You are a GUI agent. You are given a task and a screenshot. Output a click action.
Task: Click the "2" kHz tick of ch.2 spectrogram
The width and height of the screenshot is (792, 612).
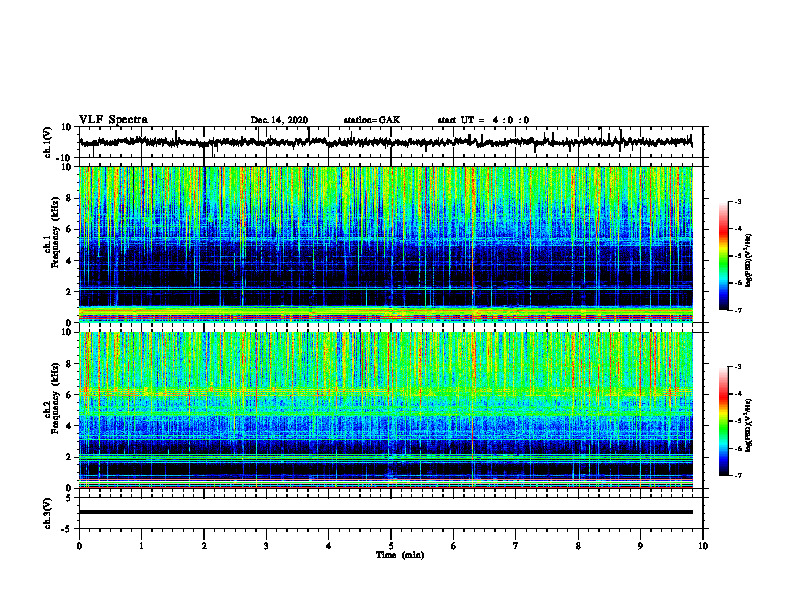point(69,457)
